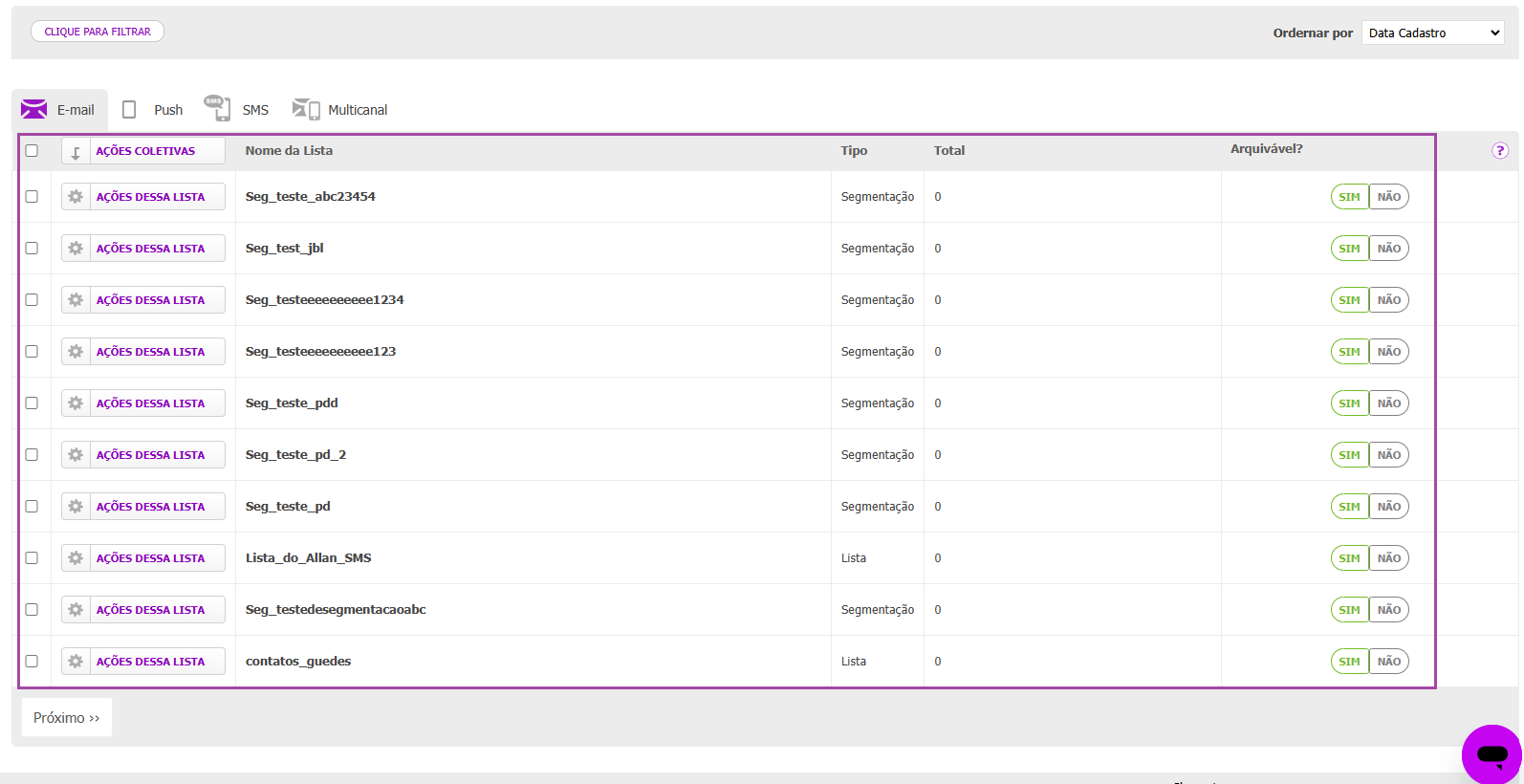Switch to the Push tab

tap(153, 110)
